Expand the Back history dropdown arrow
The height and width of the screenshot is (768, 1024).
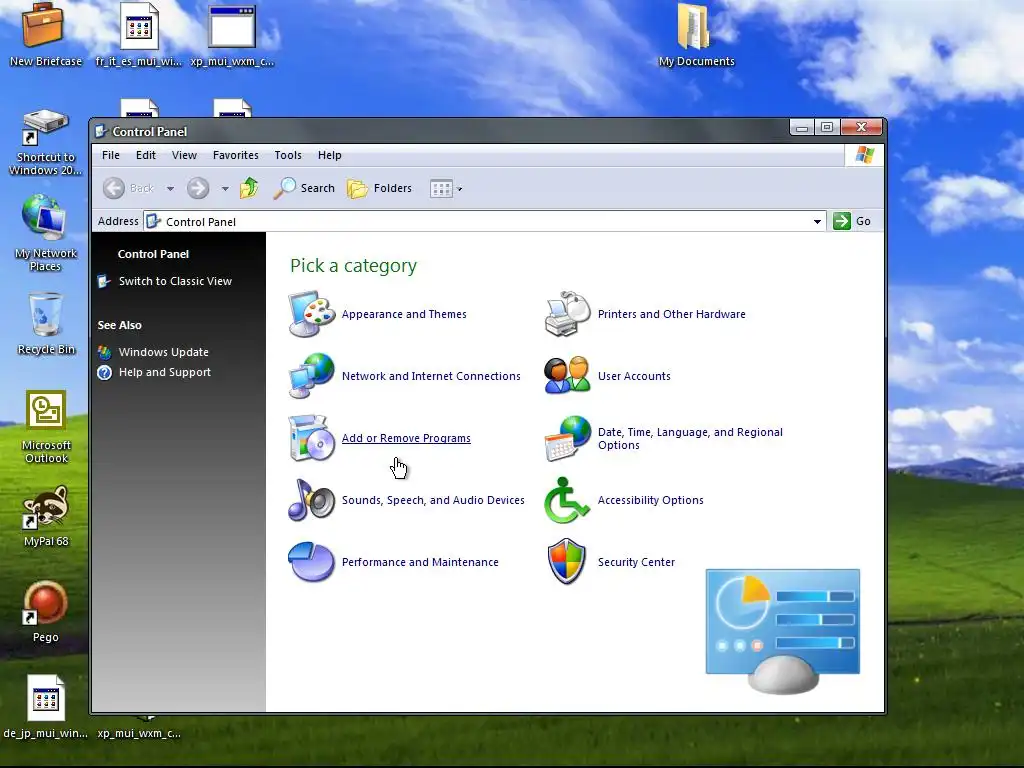point(170,189)
